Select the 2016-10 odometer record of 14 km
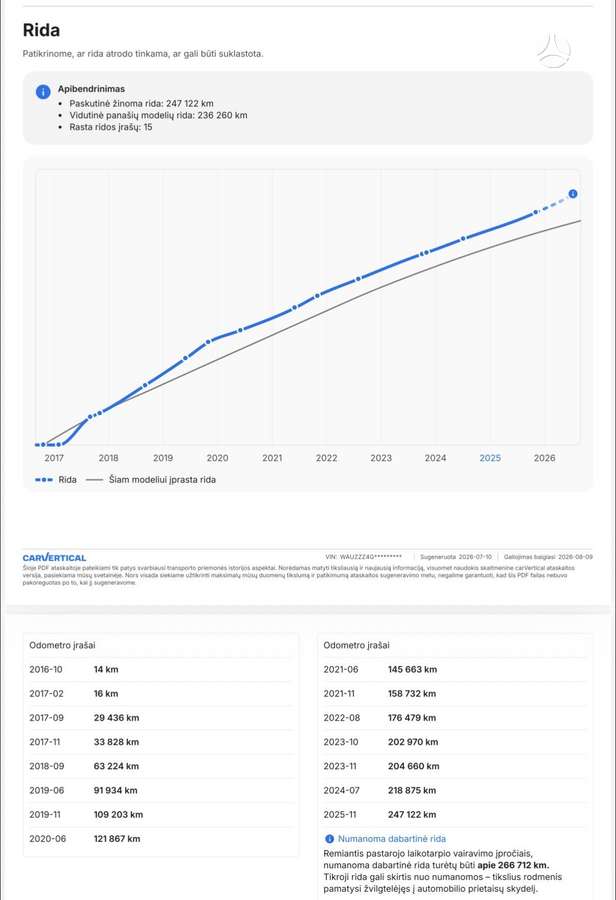Viewport: 616px width, 900px height. (x=161, y=669)
